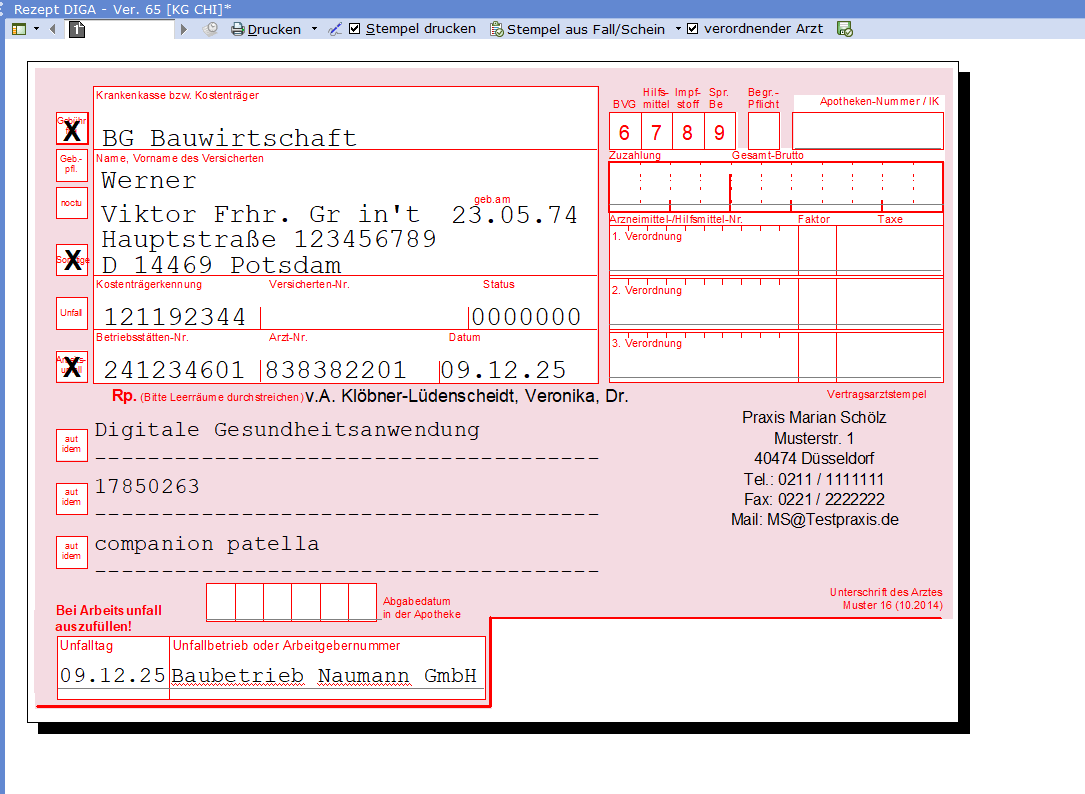Click the Apotheken-Nummer / IK field
The image size is (1085, 794).
click(x=868, y=130)
